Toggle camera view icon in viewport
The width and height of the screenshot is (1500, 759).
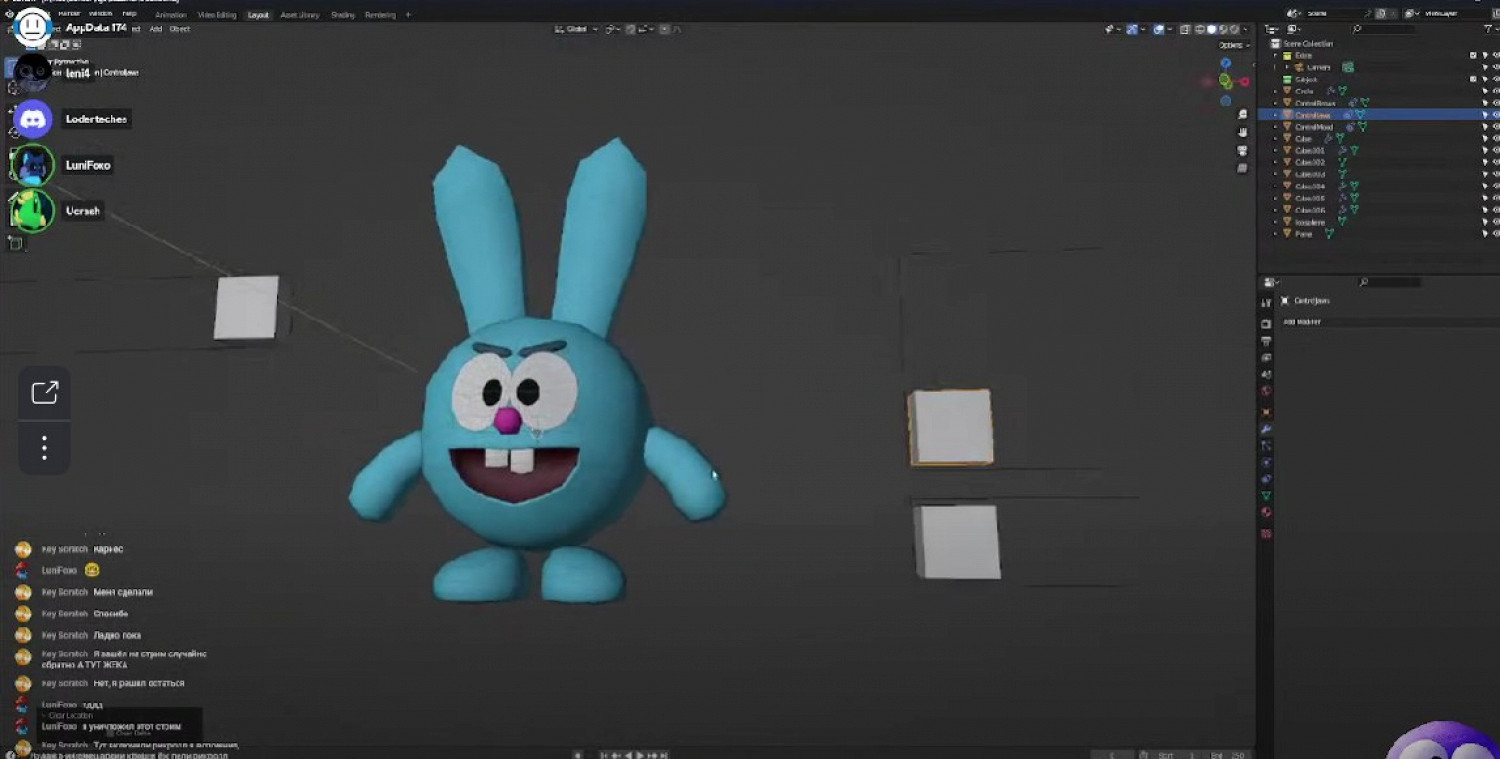(1242, 150)
